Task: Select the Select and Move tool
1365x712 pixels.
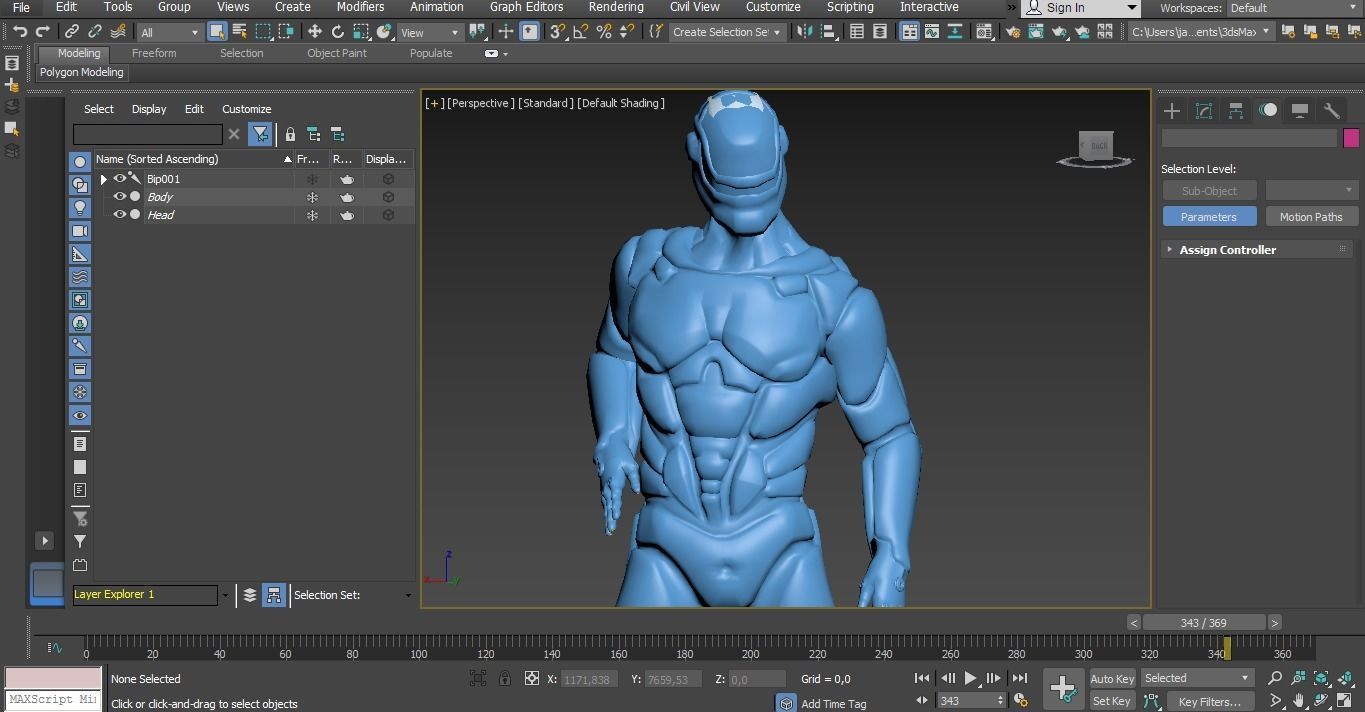Action: point(314,32)
